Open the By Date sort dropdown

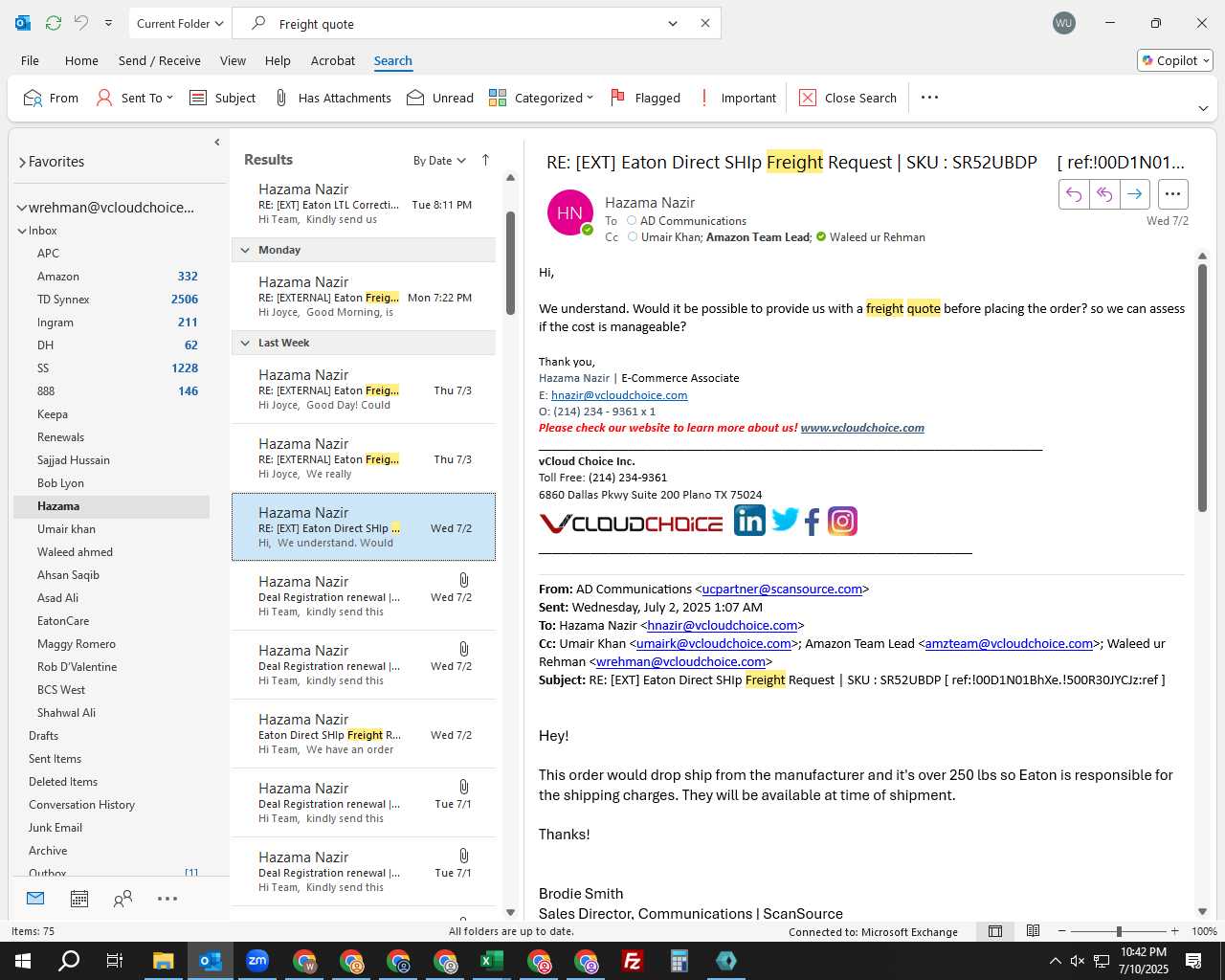(439, 161)
